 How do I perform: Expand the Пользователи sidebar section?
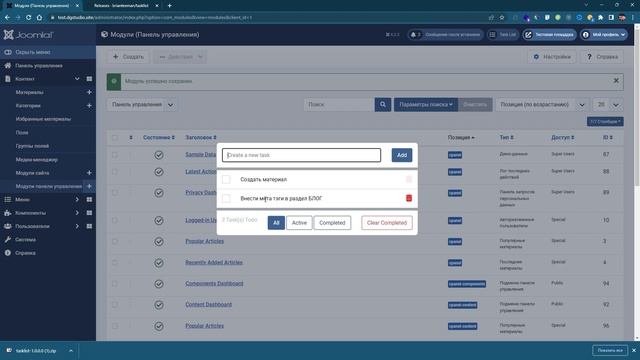point(77,226)
